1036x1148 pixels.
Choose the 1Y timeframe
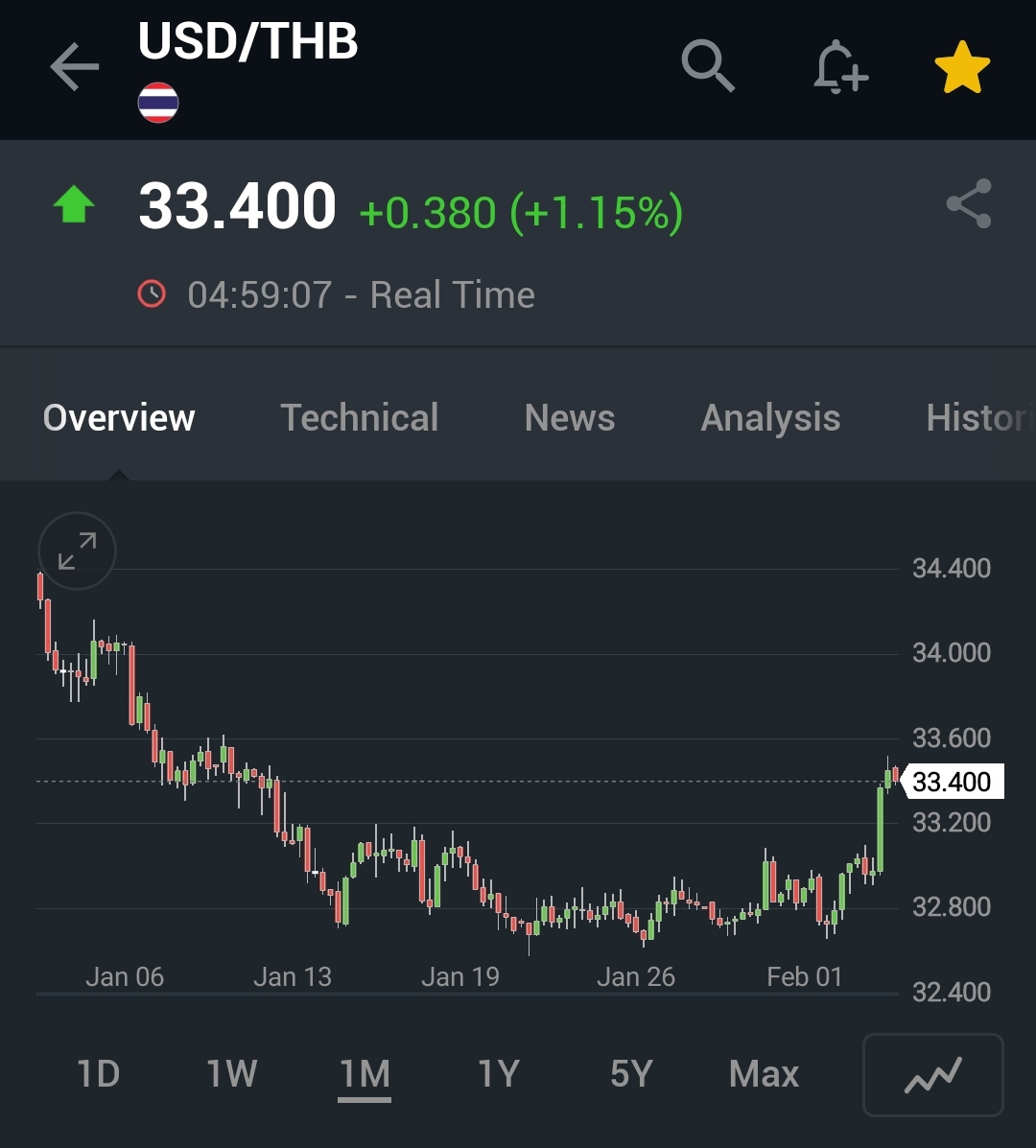[x=498, y=1074]
